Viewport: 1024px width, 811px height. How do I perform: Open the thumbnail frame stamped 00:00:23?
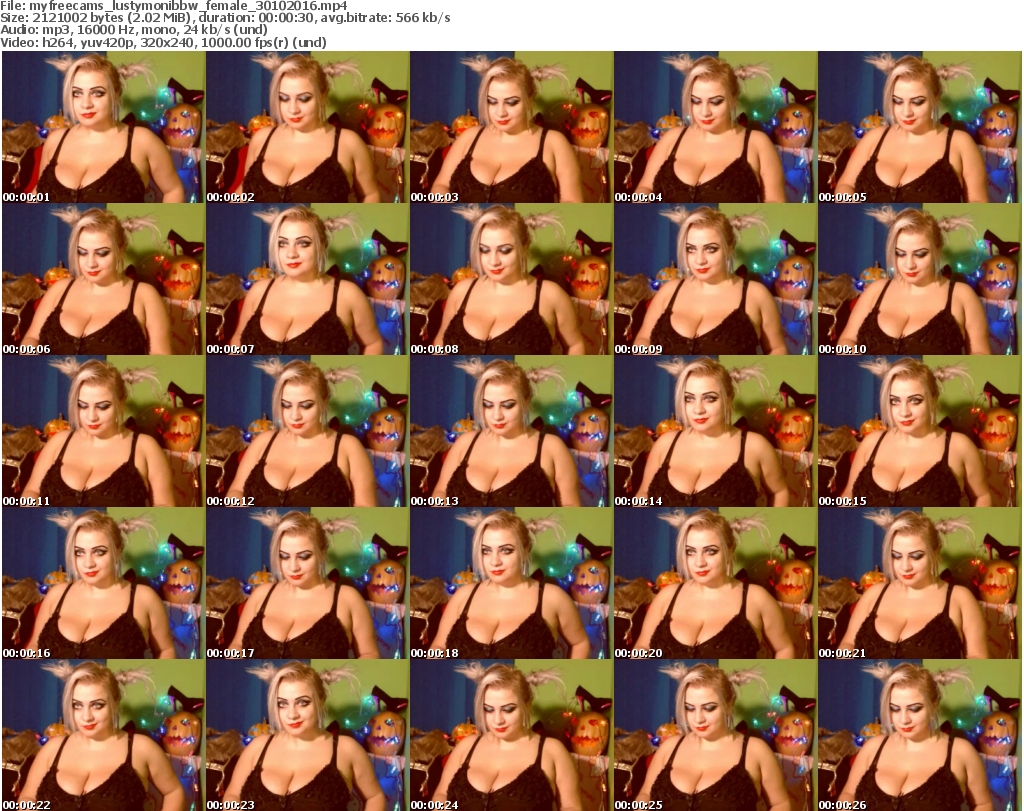click(308, 735)
